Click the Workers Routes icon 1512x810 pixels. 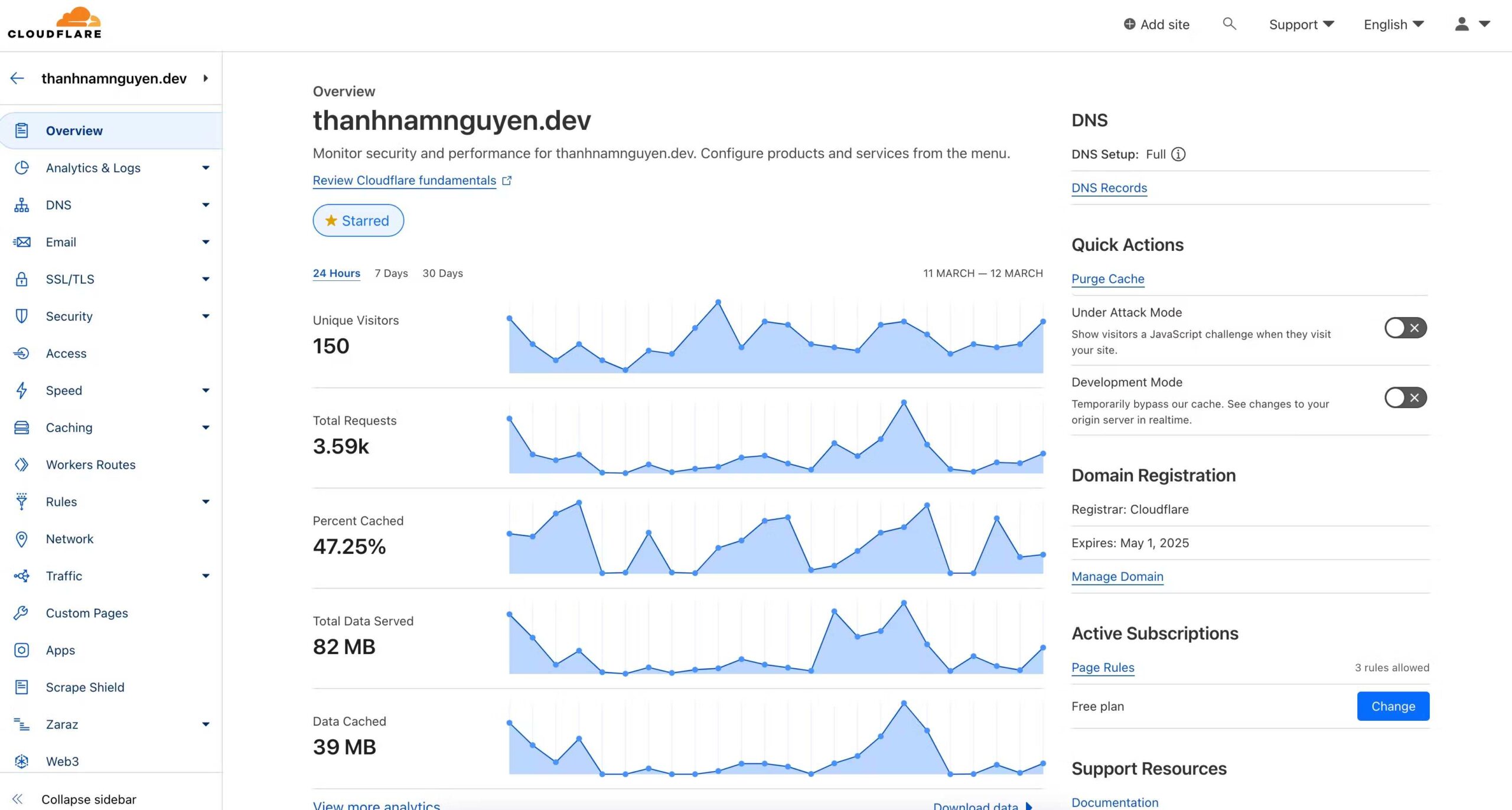coord(21,465)
